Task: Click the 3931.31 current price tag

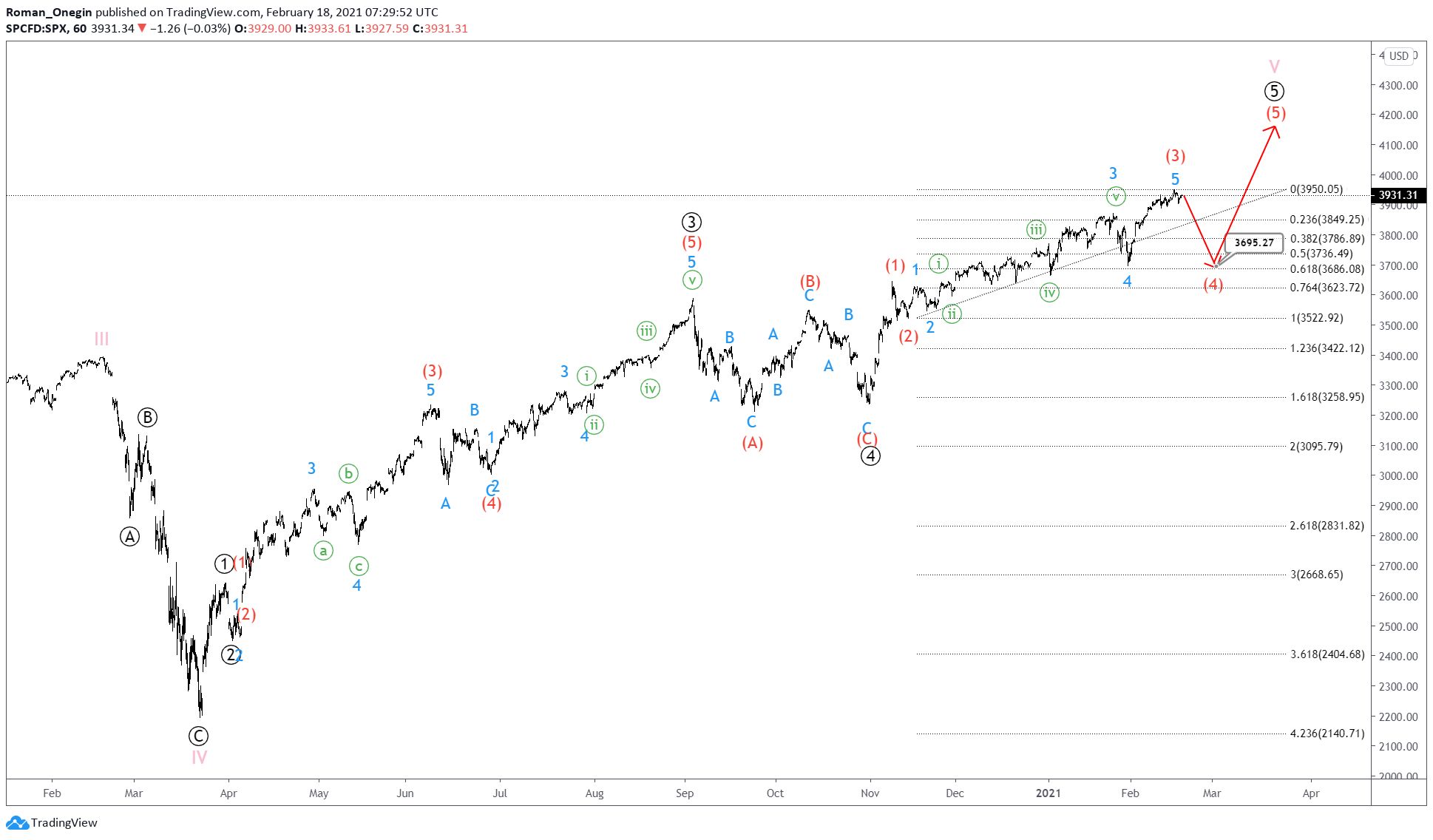Action: tap(1398, 195)
